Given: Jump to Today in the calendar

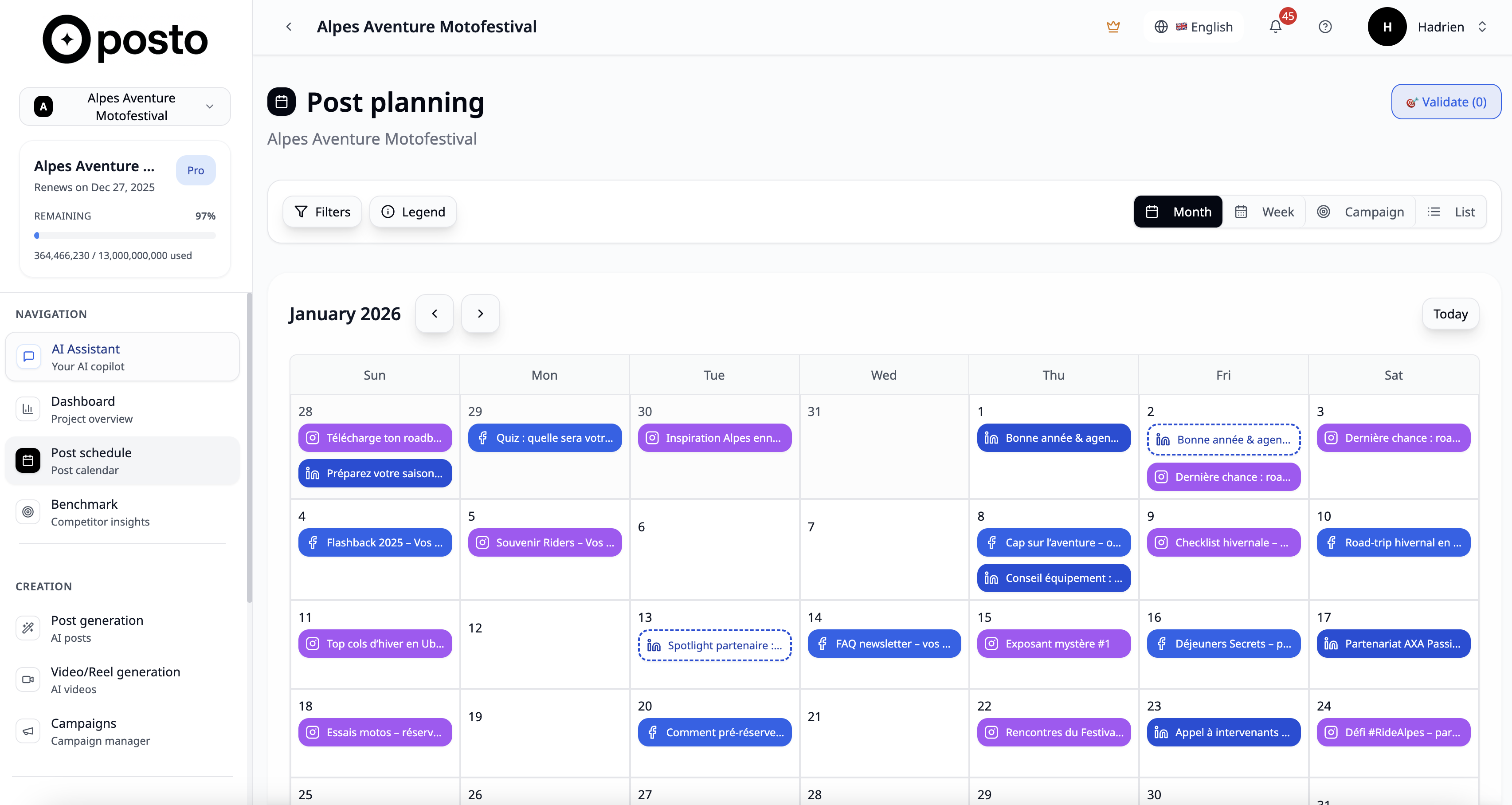Looking at the screenshot, I should click(x=1450, y=313).
